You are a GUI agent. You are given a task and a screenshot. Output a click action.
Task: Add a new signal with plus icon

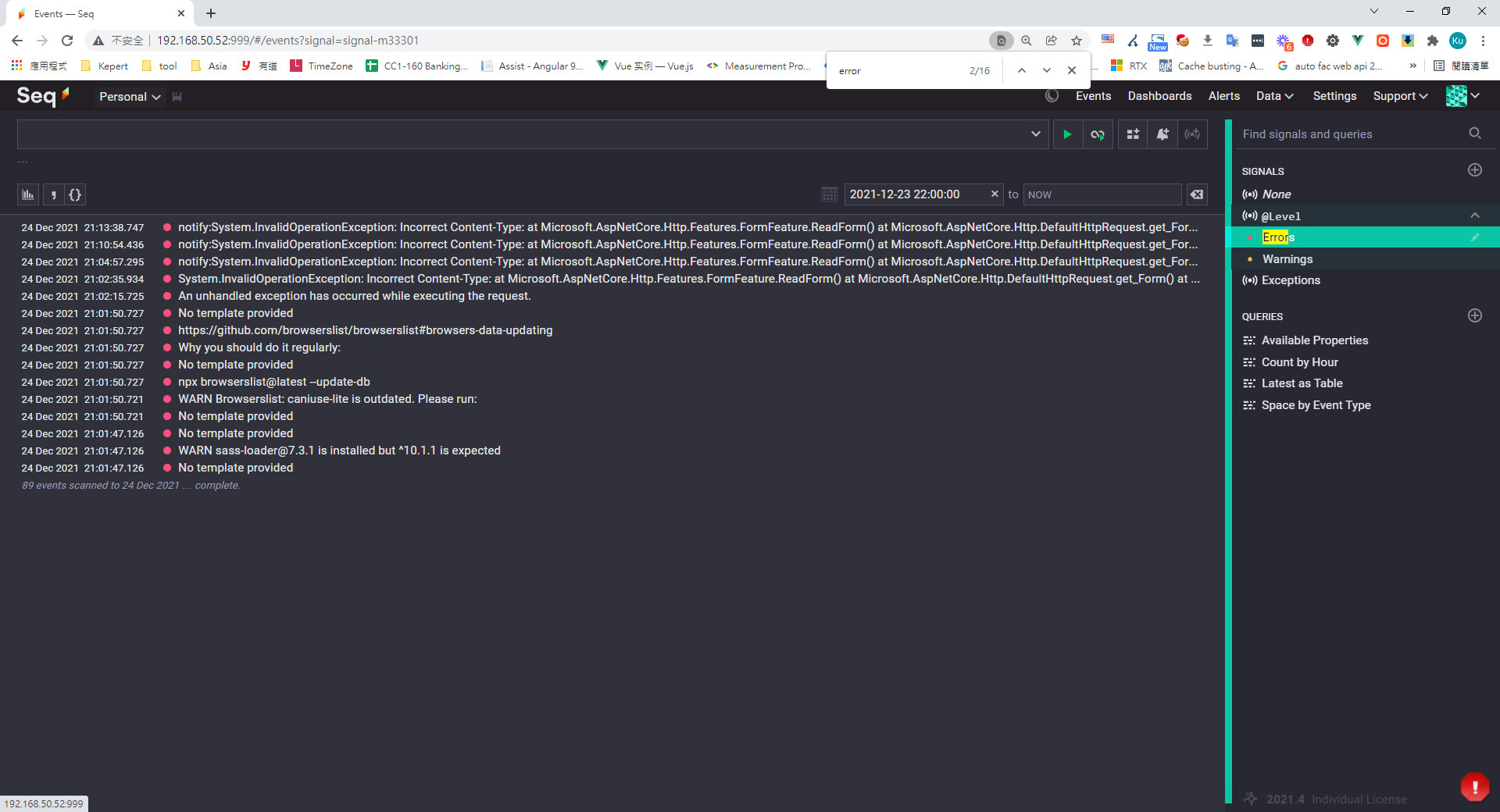click(1474, 170)
